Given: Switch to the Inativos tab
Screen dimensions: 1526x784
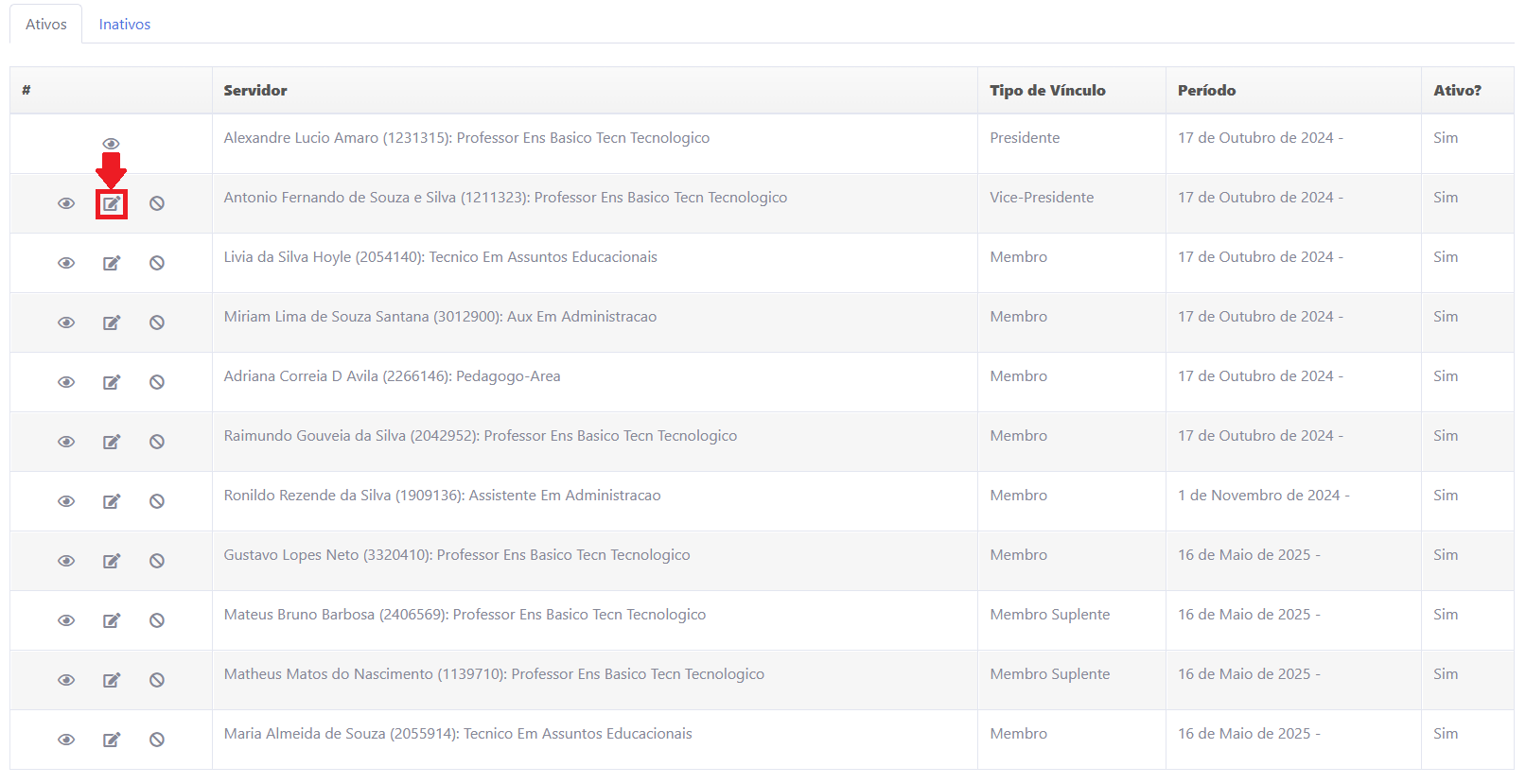Looking at the screenshot, I should click(125, 25).
